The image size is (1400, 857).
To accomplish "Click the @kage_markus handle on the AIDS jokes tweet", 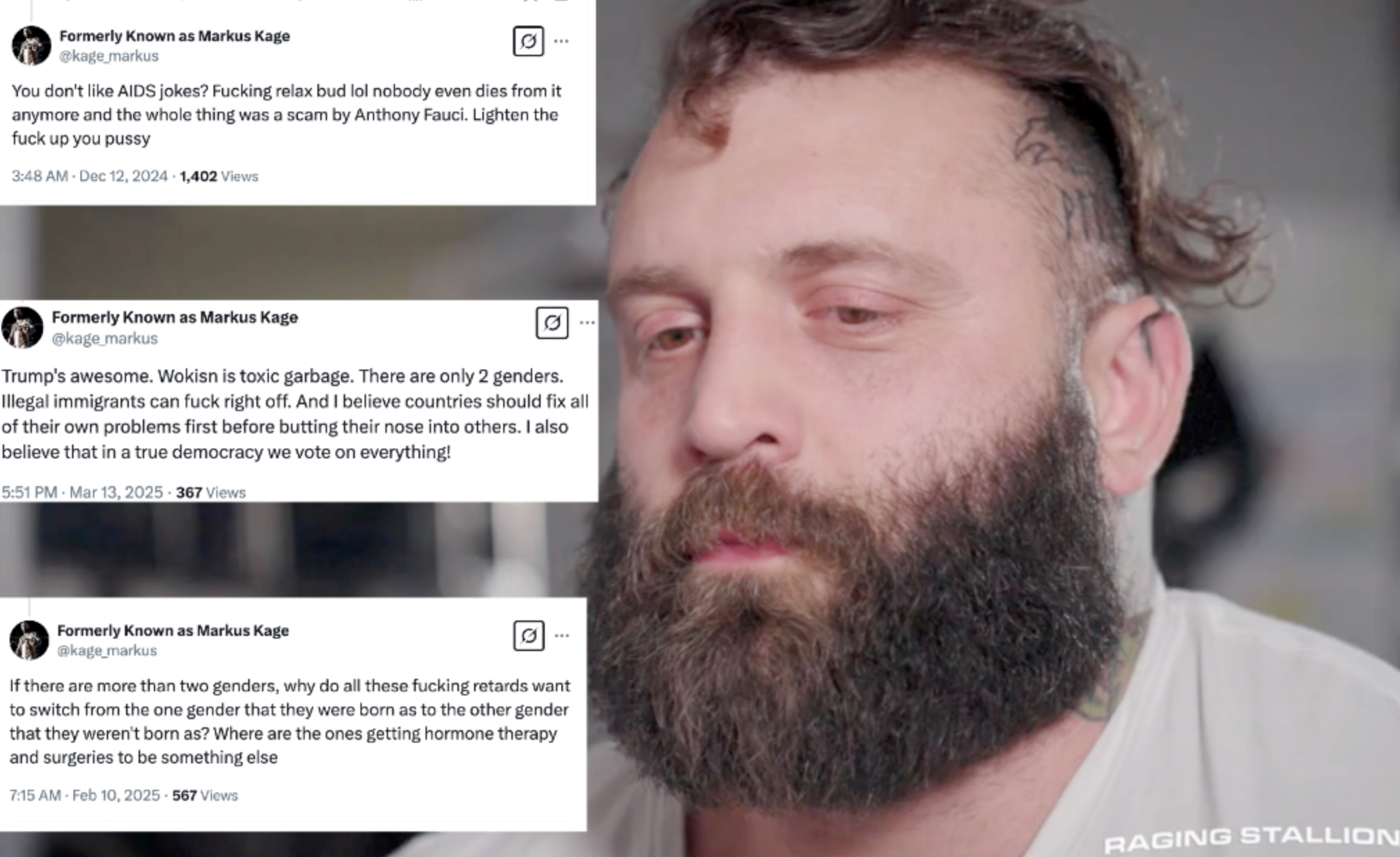I will [x=109, y=56].
